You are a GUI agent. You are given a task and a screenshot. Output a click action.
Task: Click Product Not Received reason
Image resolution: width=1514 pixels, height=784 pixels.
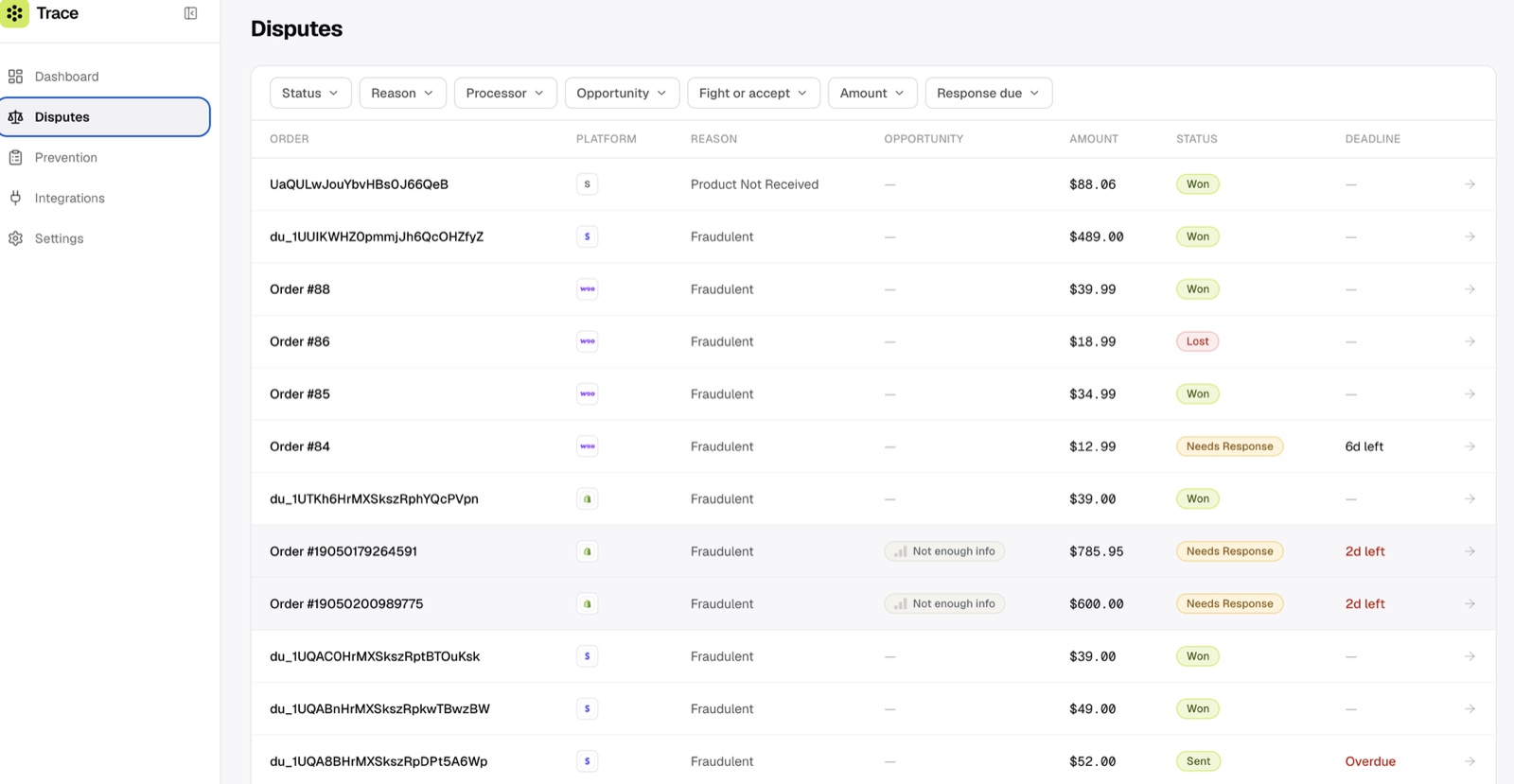[x=754, y=184]
